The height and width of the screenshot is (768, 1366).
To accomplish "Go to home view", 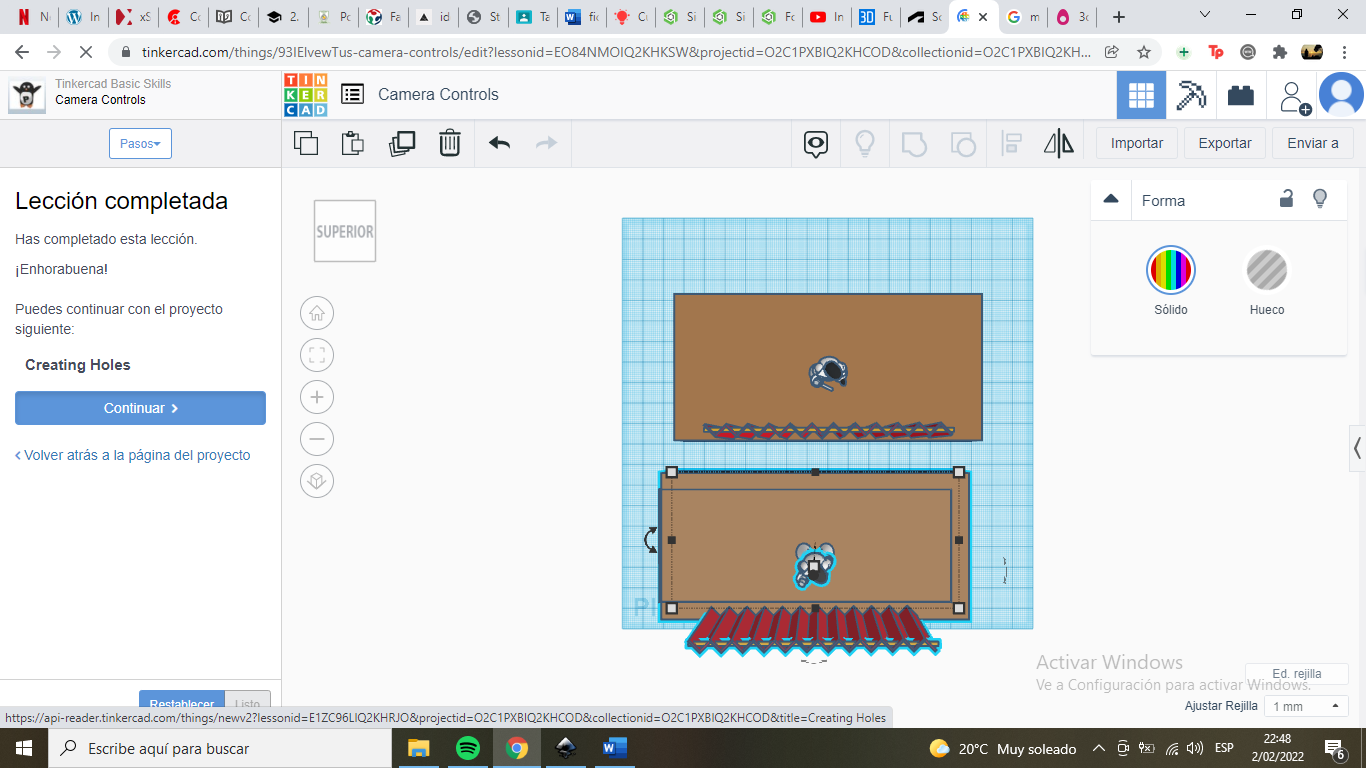I will tap(317, 313).
